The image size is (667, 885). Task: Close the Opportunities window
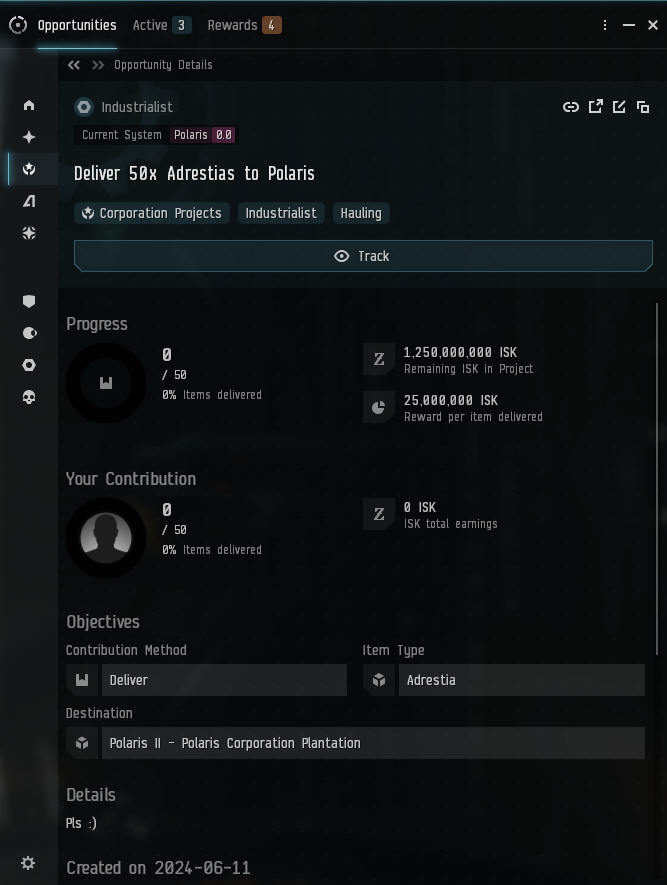pyautogui.click(x=653, y=25)
